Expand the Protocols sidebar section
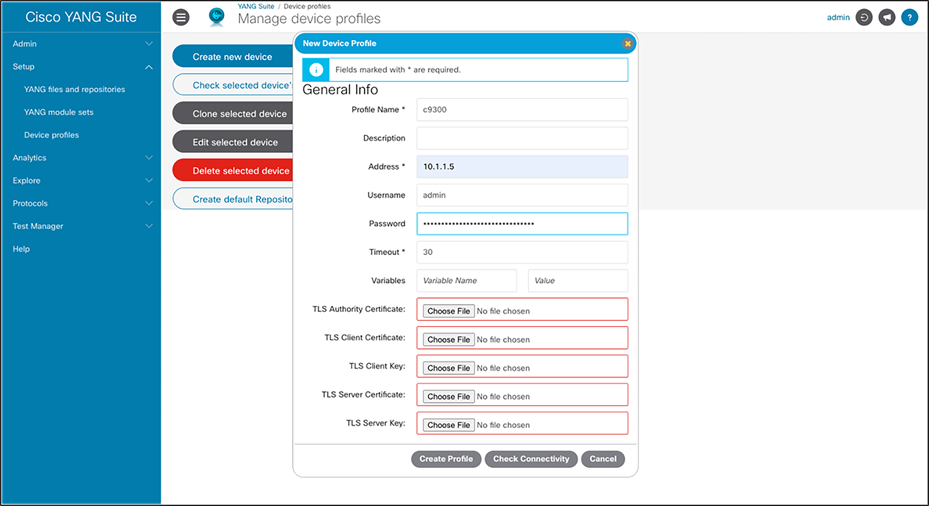The height and width of the screenshot is (506, 929). tap(81, 203)
